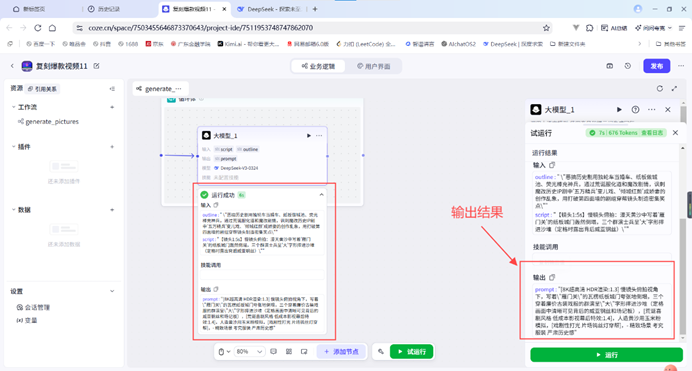
Task: Open the generate_ workflow canvas tab
Action: point(160,89)
